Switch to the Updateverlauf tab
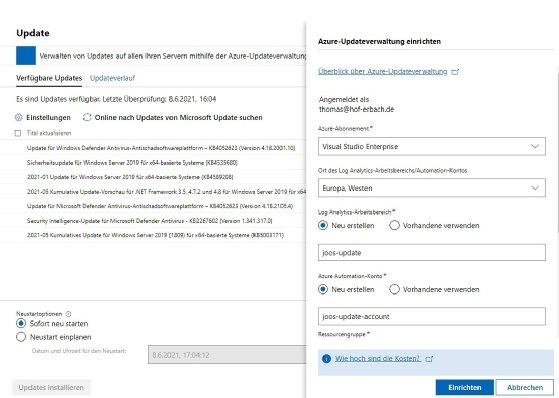This screenshot has height=398, width=559. pyautogui.click(x=112, y=78)
